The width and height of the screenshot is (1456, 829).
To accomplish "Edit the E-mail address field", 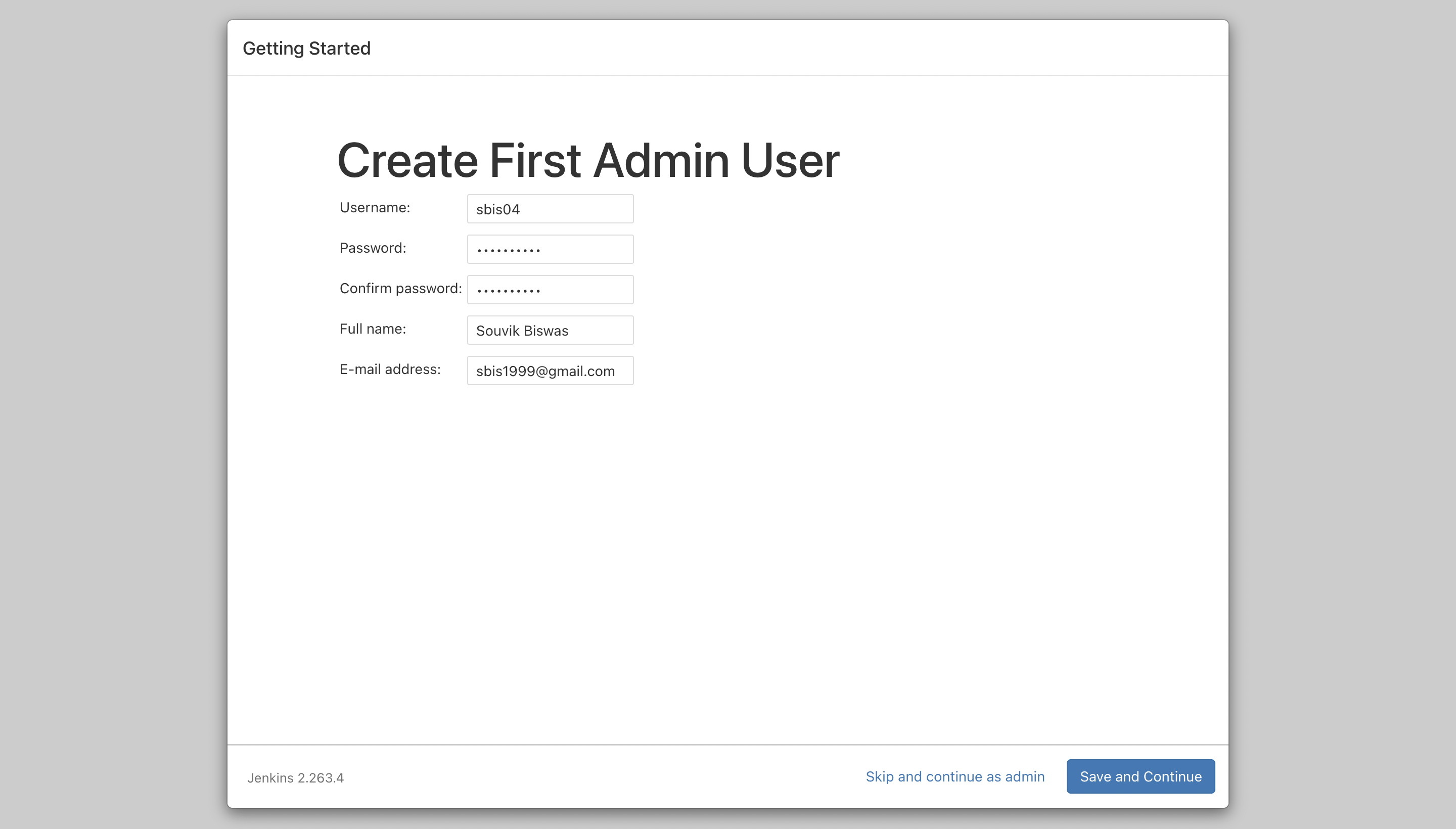I will tap(550, 371).
